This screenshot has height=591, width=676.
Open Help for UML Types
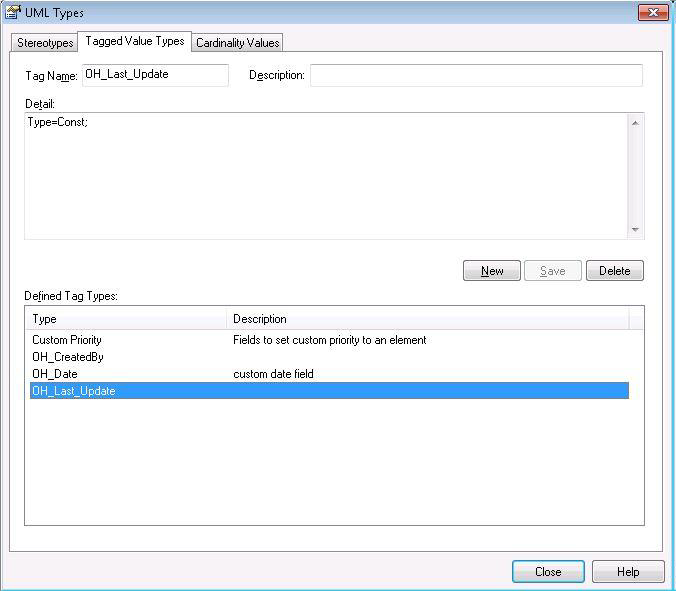click(628, 572)
